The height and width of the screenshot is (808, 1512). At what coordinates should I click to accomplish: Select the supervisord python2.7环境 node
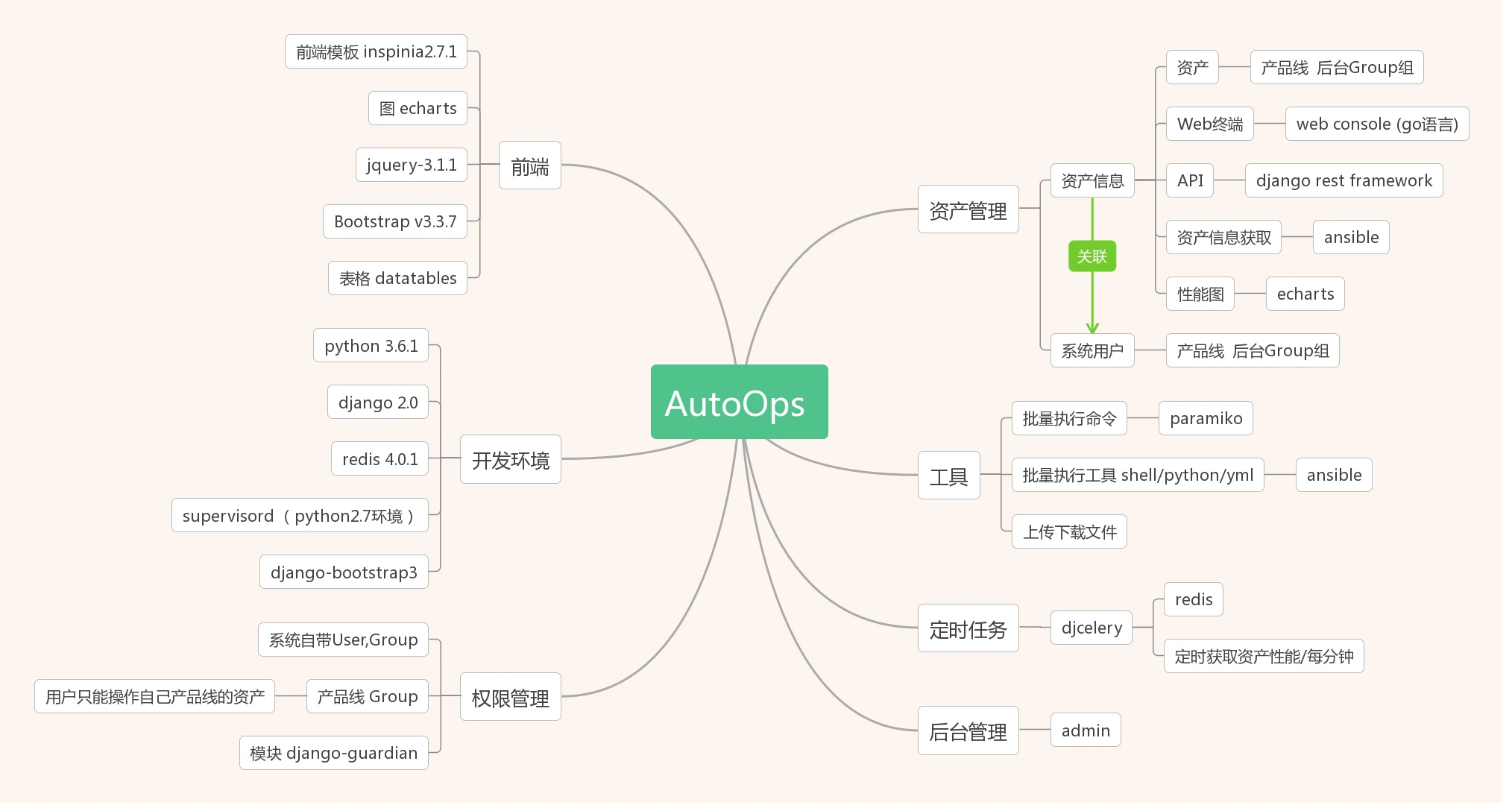[300, 516]
